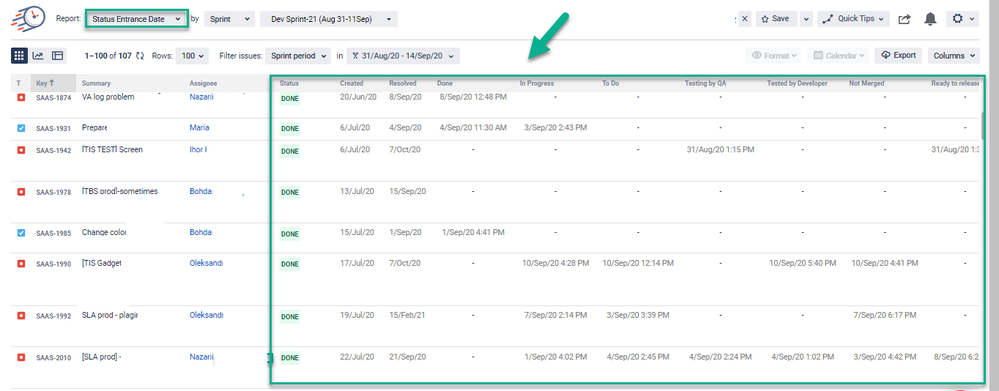
Task: Open the Status Entrance Date report dropdown
Action: tap(136, 19)
